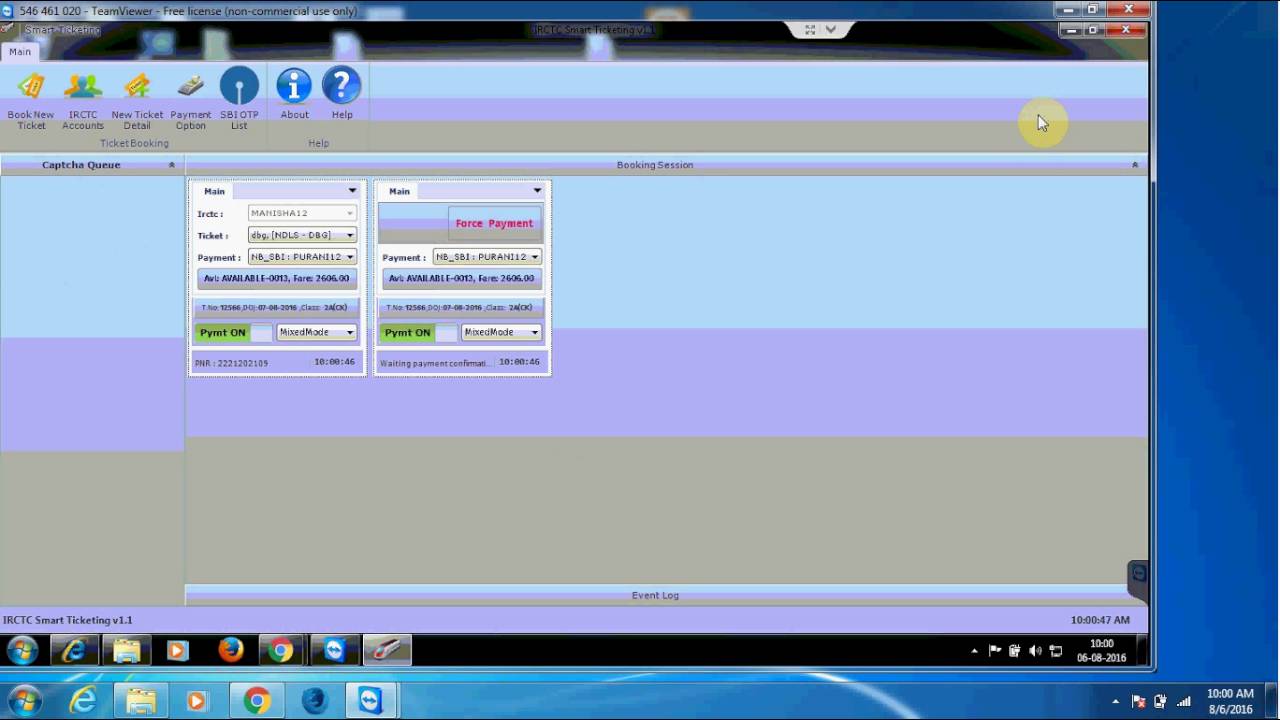Click the Waiting payment confirmati... status
This screenshot has width=1280, height=720.
click(435, 363)
